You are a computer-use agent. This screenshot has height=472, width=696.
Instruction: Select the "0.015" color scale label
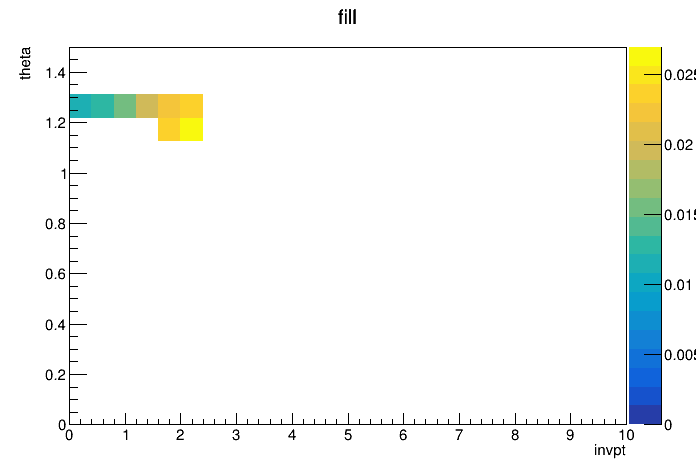[680, 215]
